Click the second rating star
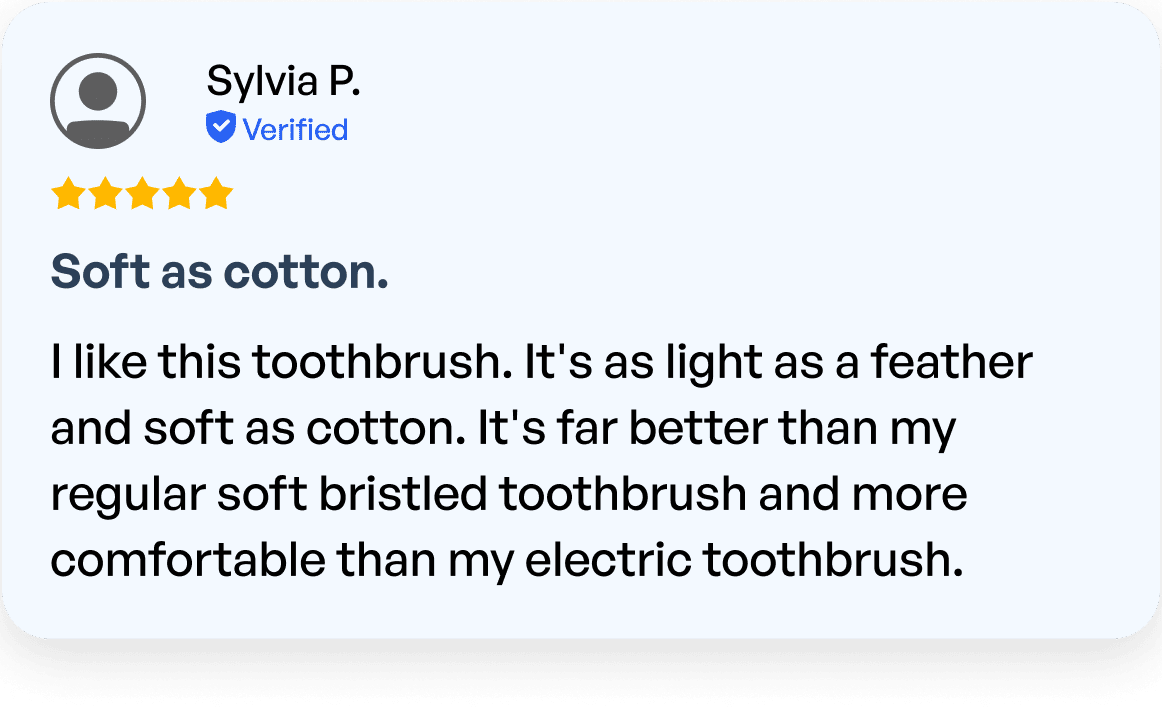1162x718 pixels. (x=105, y=194)
